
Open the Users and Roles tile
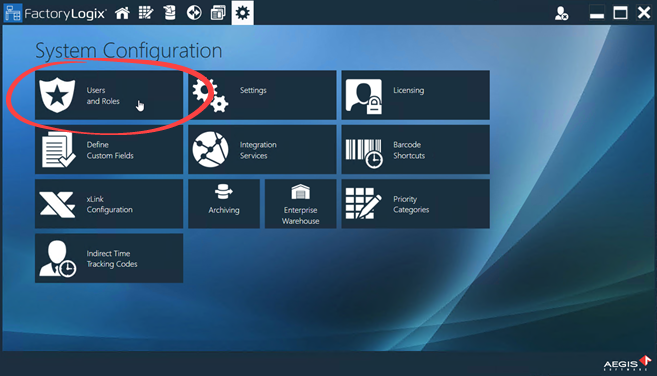pos(109,95)
